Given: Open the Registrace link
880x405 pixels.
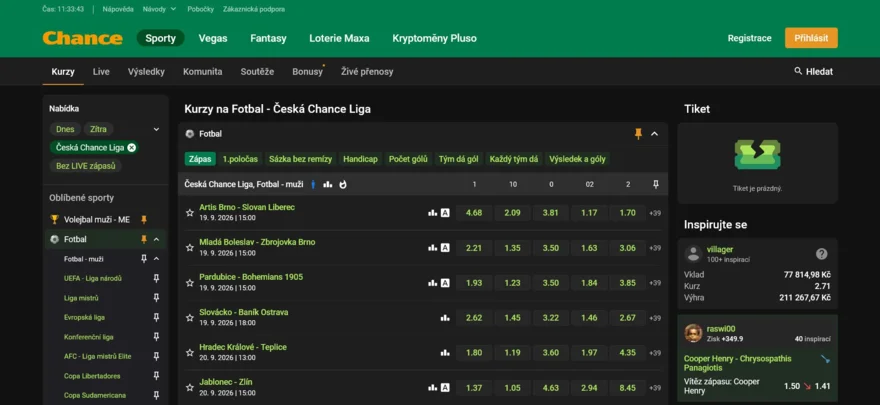Looking at the screenshot, I should click(x=749, y=38).
